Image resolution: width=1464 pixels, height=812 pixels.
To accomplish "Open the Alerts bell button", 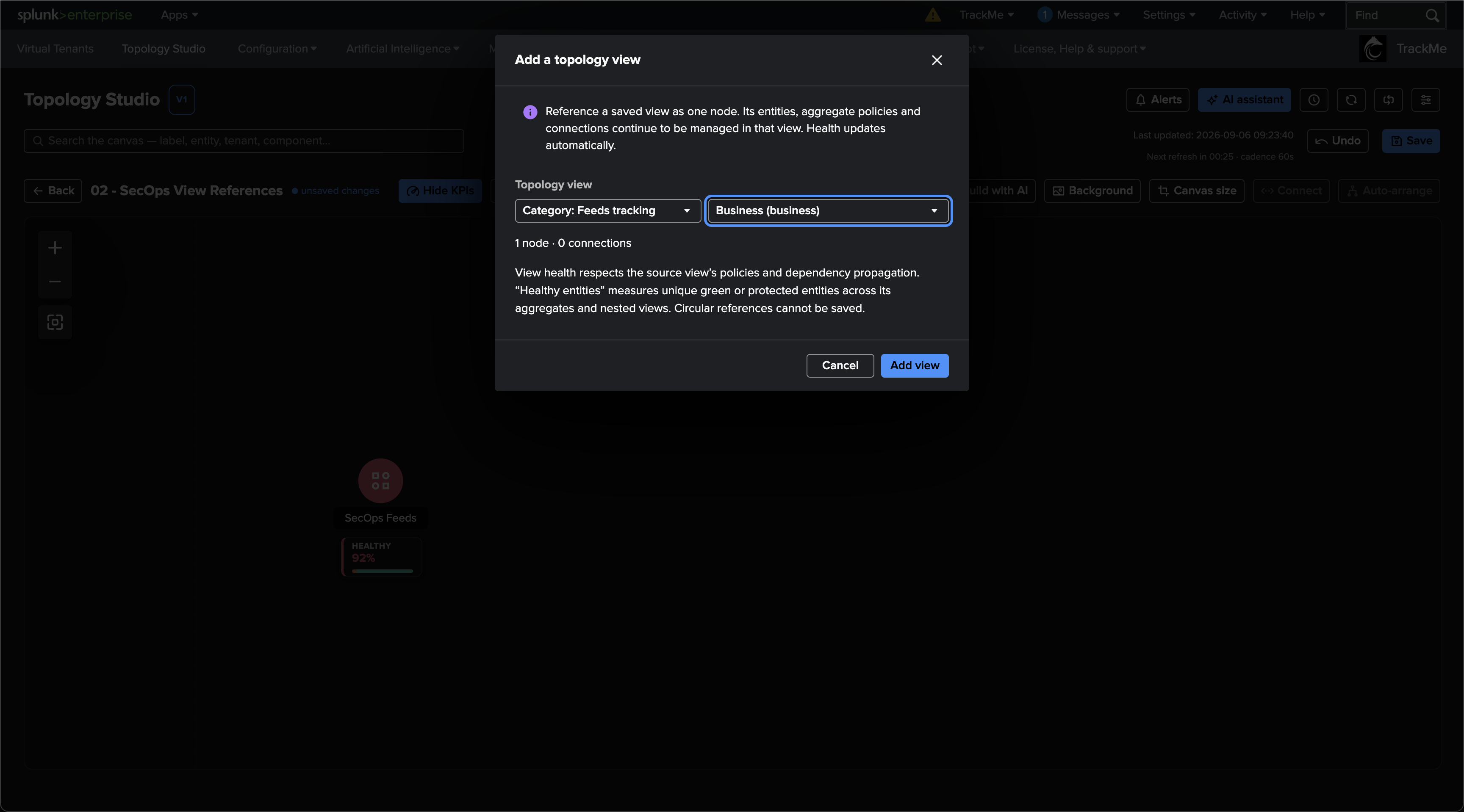I will (1158, 100).
